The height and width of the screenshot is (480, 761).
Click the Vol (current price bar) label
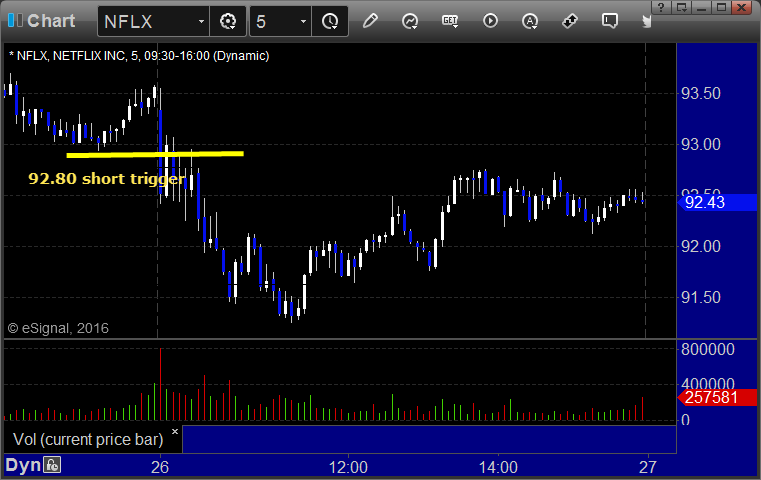tap(88, 440)
